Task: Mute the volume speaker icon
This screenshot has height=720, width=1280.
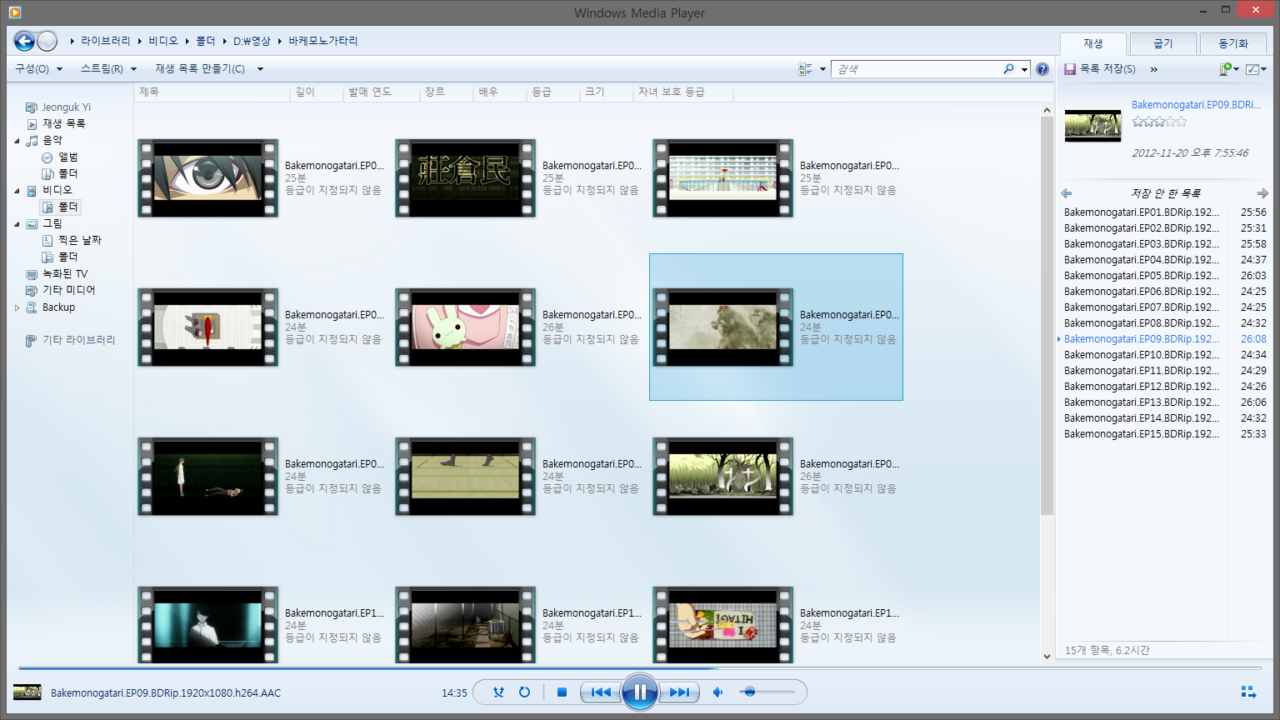Action: pyautogui.click(x=718, y=692)
